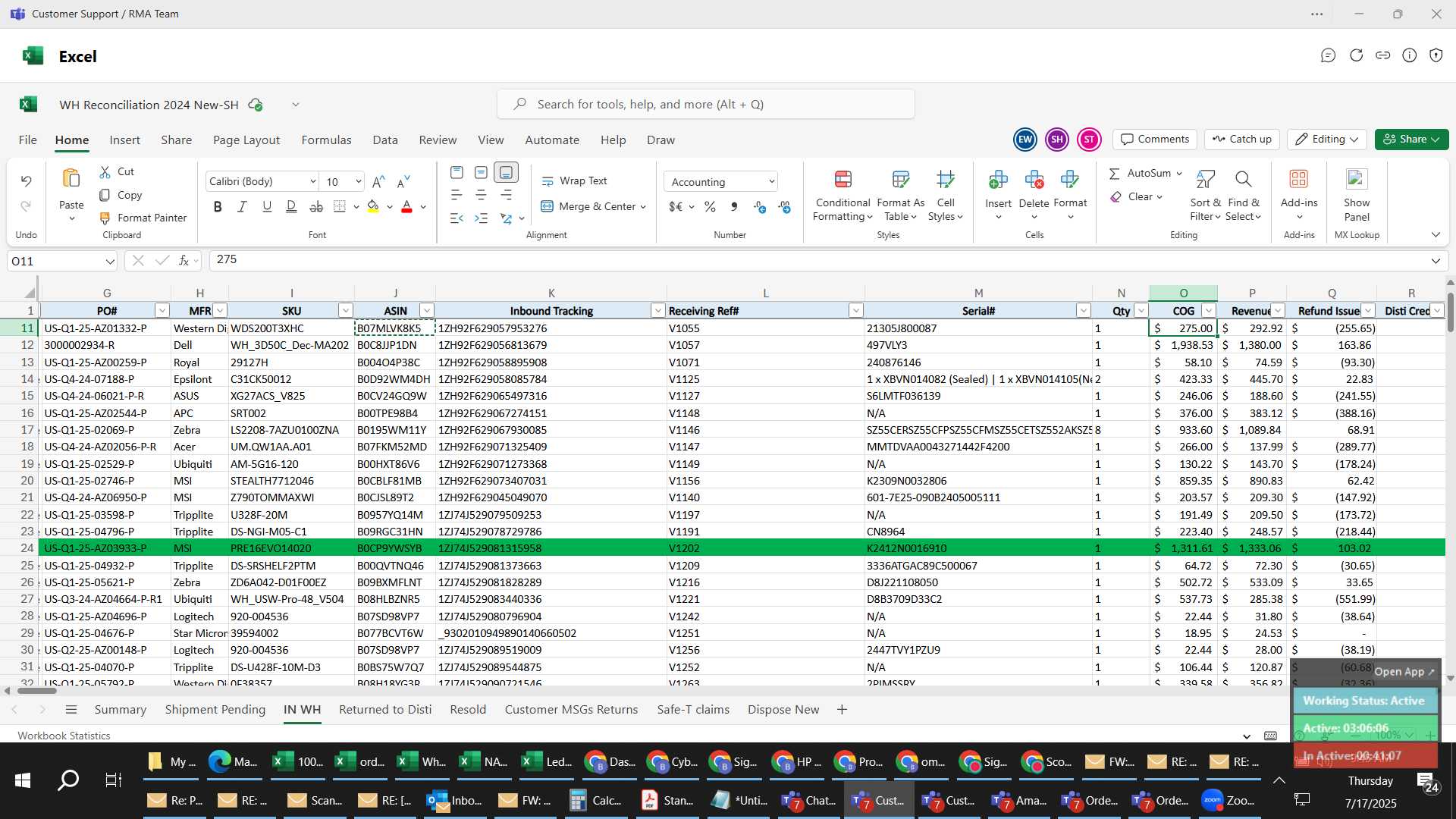Open Add-ins from the ribbon

(x=1299, y=195)
